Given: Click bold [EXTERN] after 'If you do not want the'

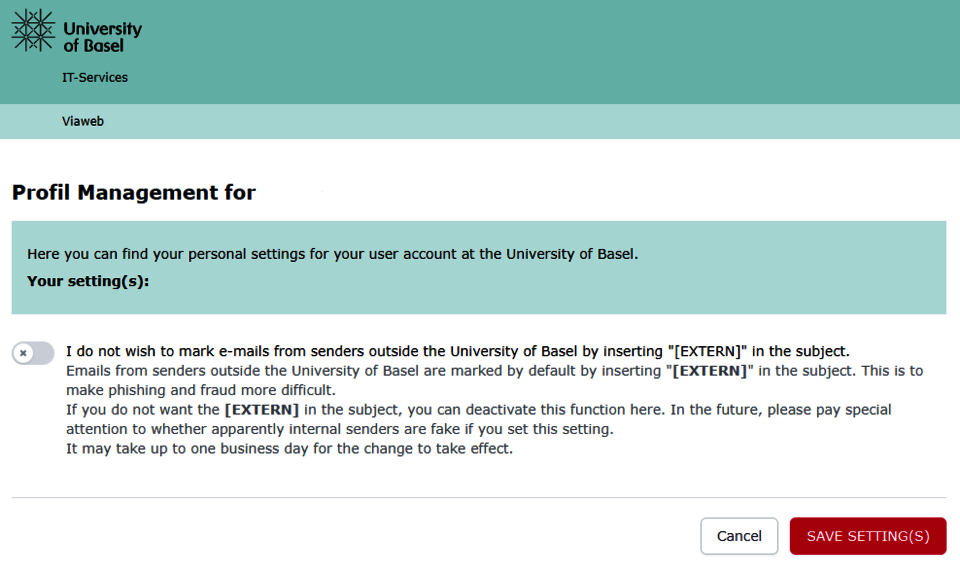Looking at the screenshot, I should [x=261, y=410].
